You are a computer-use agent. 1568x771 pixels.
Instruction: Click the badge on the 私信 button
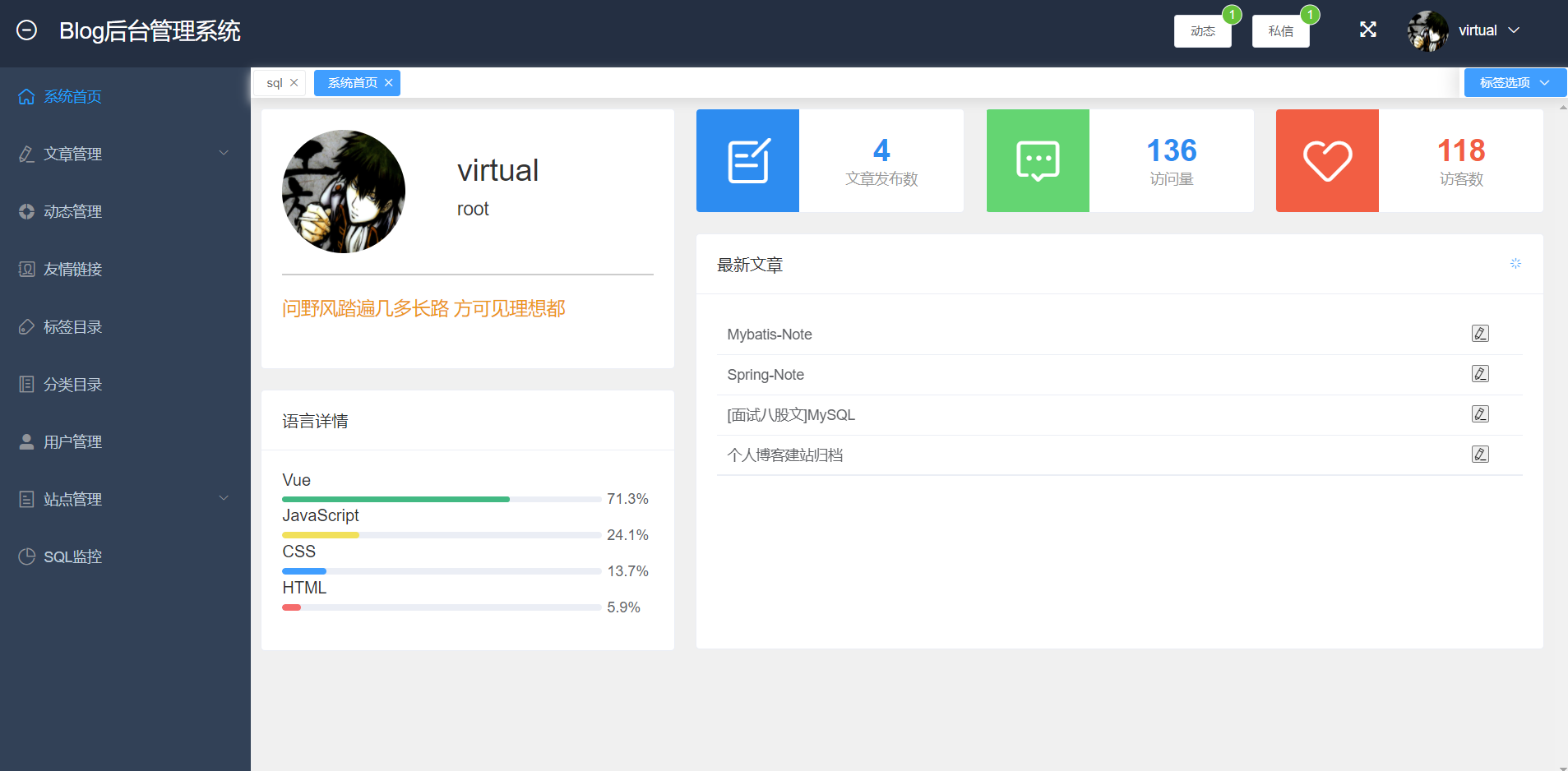tap(1310, 15)
